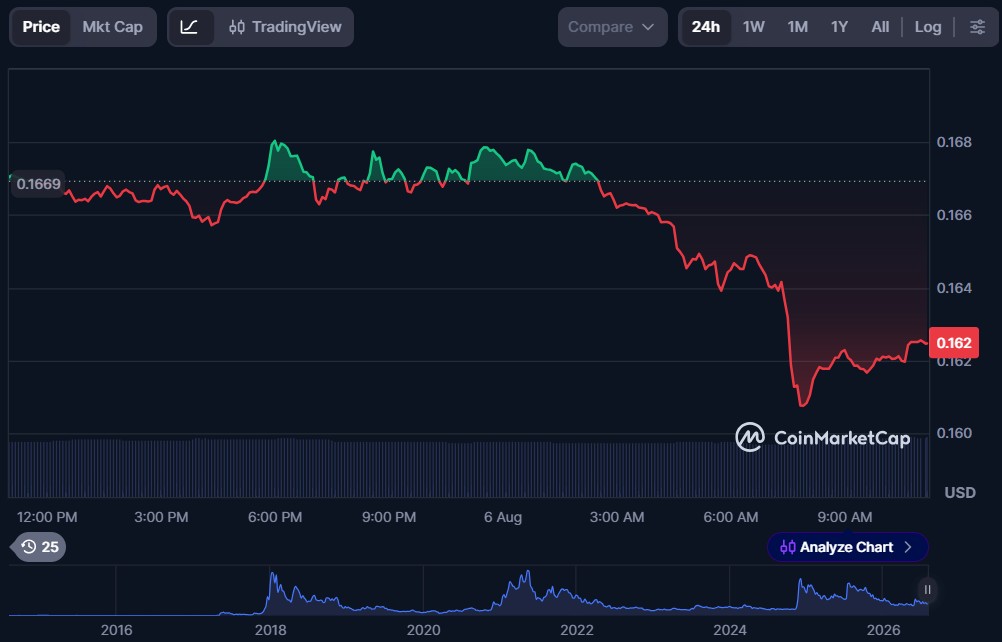The width and height of the screenshot is (1002, 642).
Task: Click the 0.166 y-axis value
Action: pos(954,215)
